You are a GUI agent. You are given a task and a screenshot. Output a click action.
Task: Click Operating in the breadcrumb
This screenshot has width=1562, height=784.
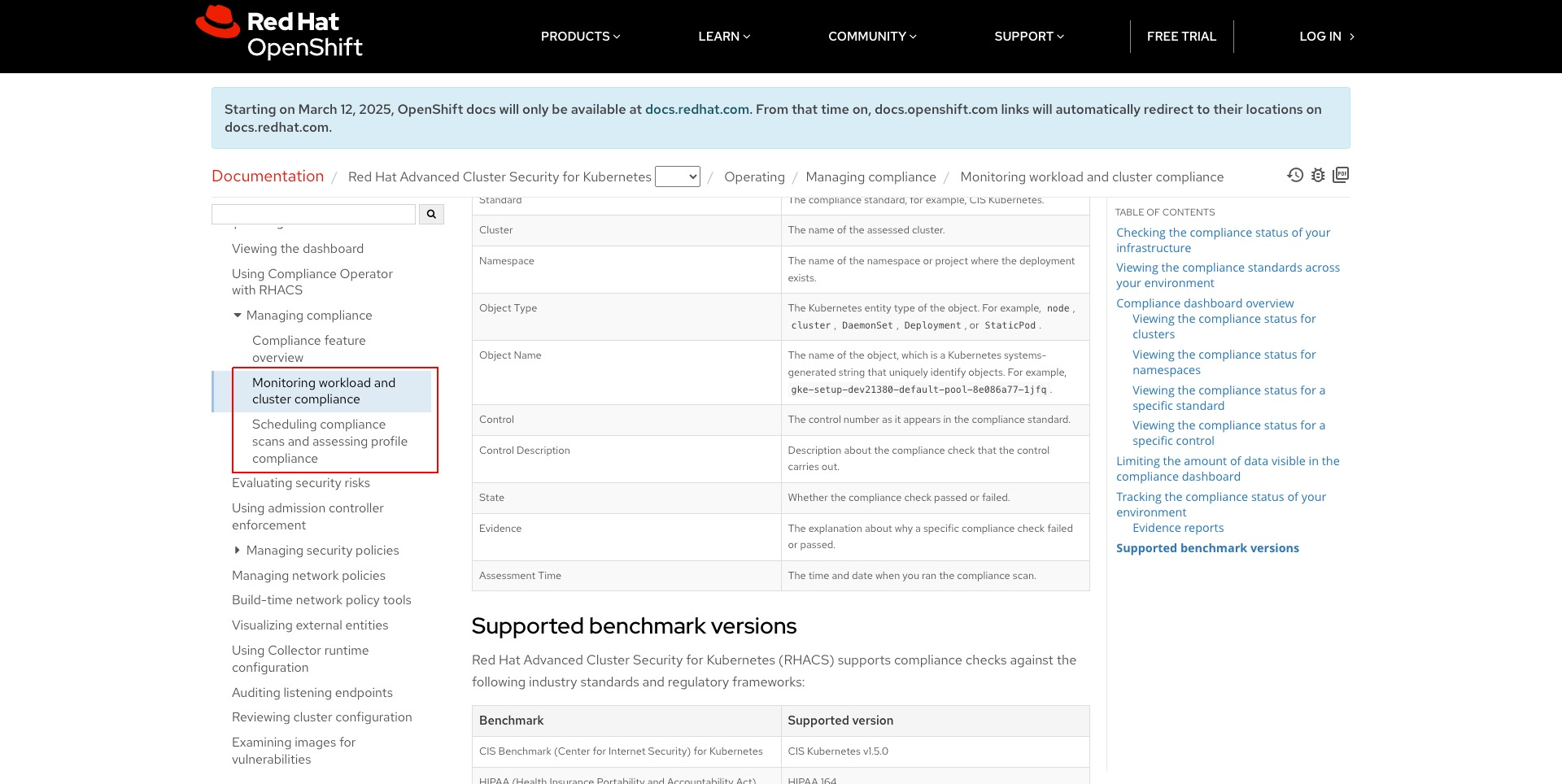pyautogui.click(x=754, y=176)
